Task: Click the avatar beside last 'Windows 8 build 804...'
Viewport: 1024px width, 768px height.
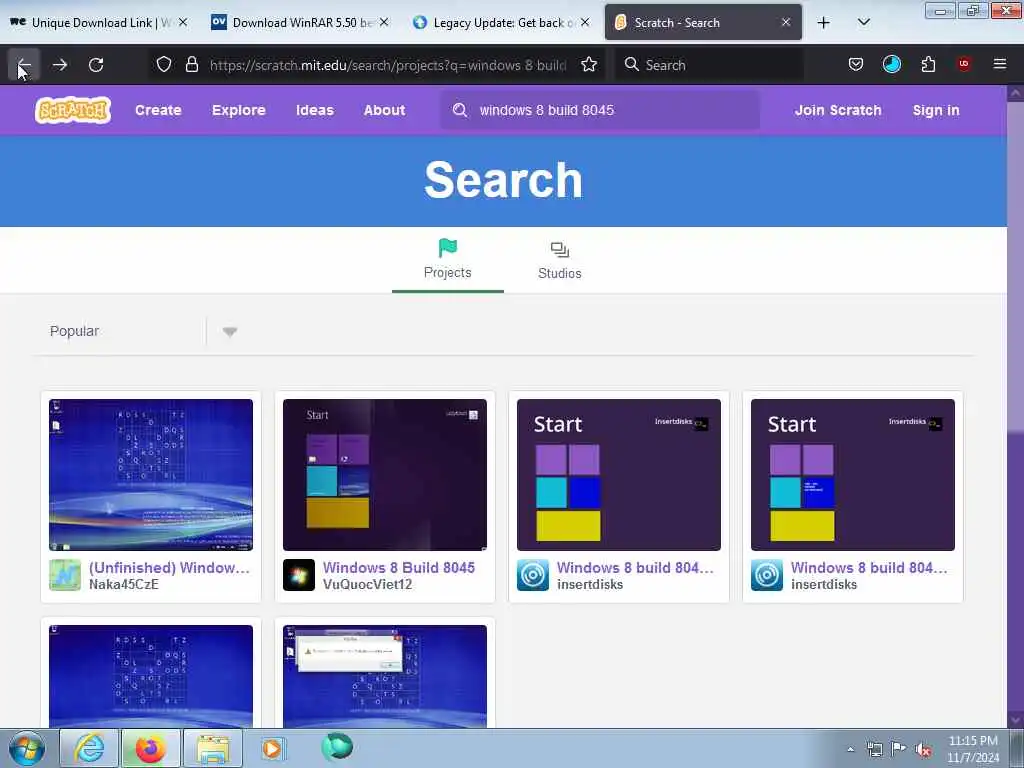Action: (x=767, y=575)
